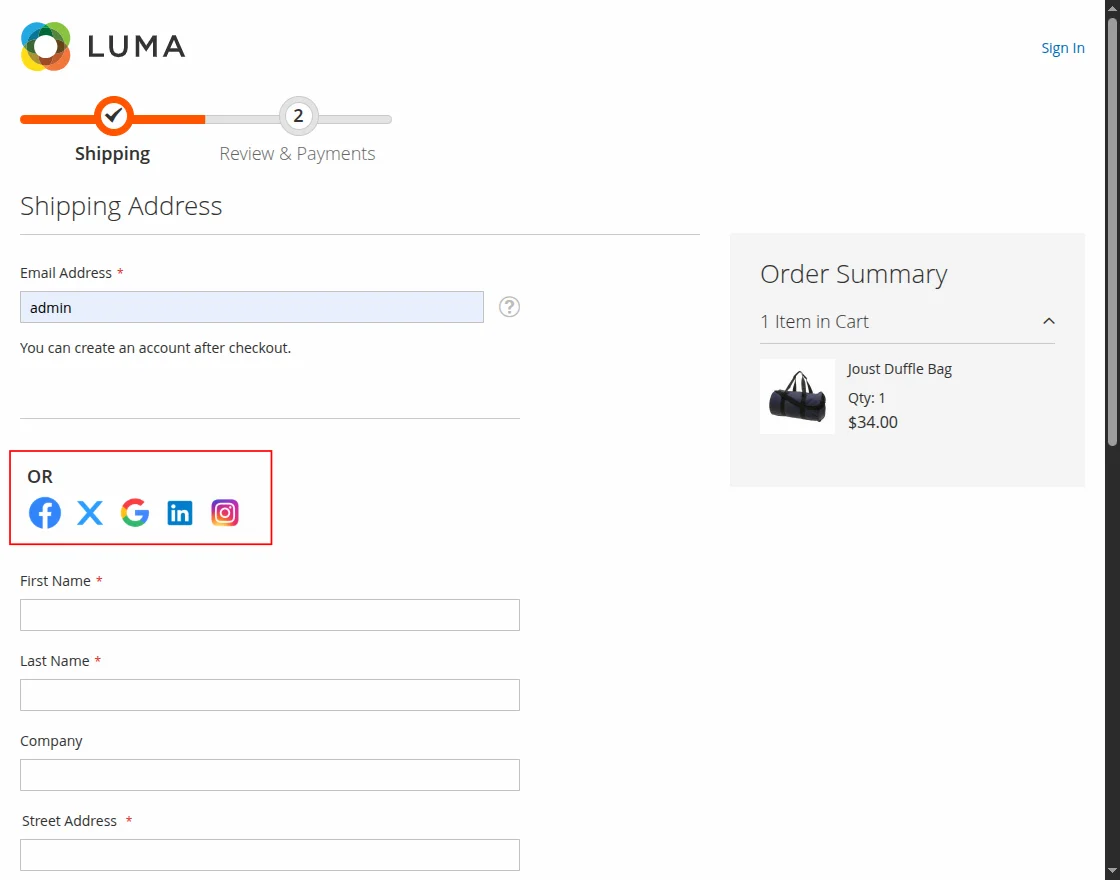Click the Luma store logo

tap(101, 45)
